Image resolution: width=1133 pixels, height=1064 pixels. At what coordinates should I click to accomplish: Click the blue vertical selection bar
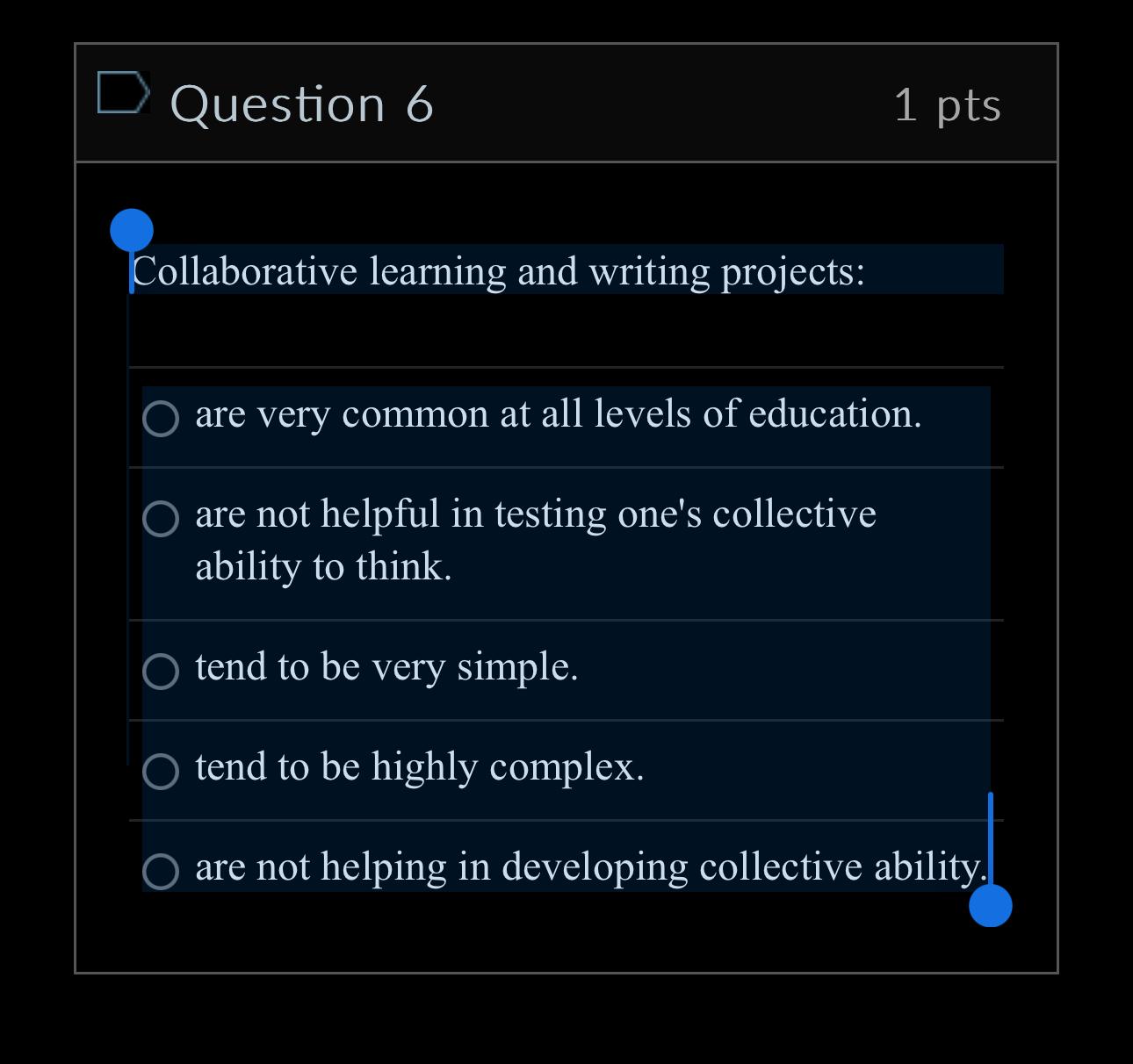point(990,838)
